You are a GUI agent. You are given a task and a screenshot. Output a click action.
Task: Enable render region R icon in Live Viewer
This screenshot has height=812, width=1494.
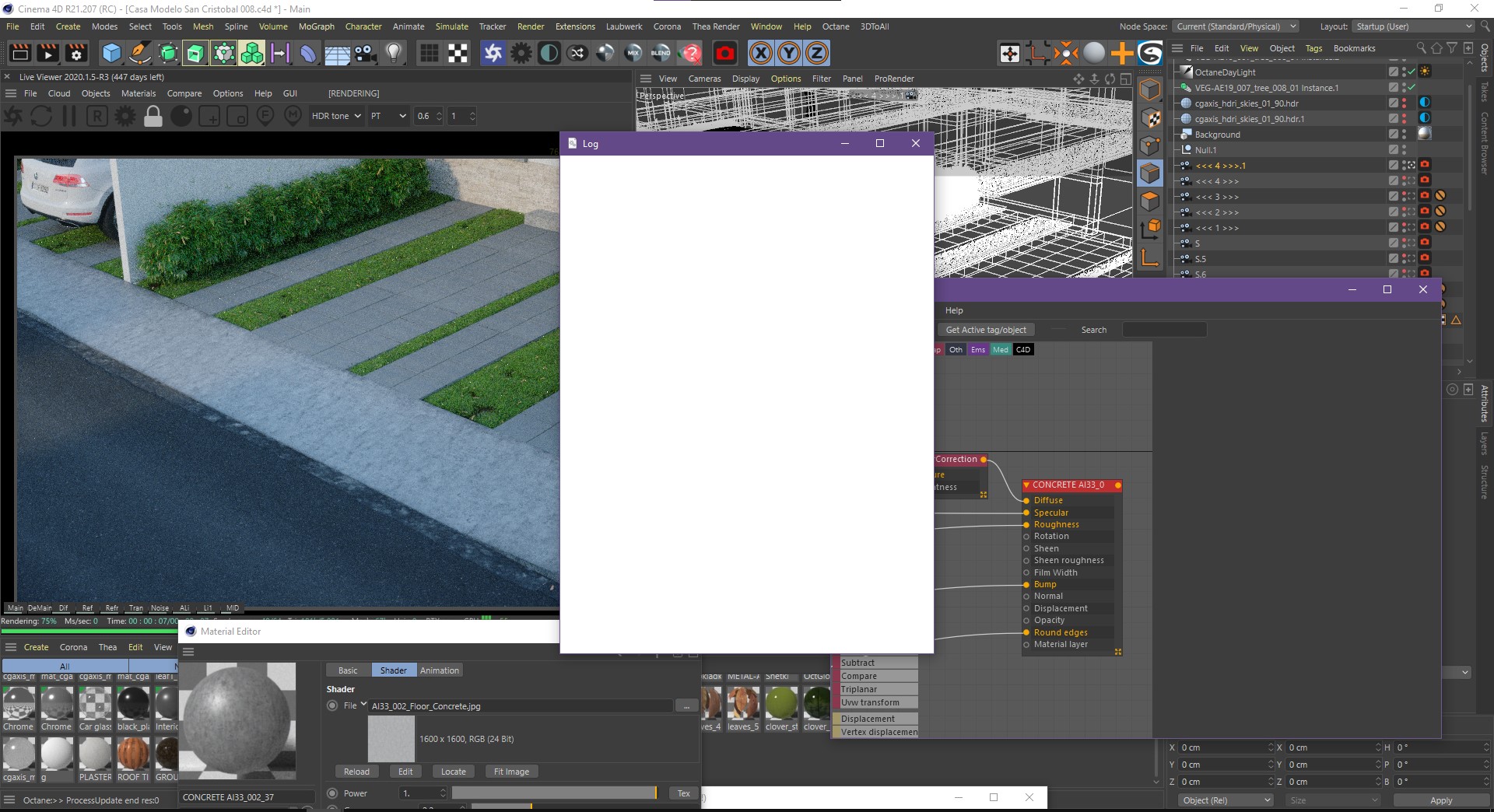pos(96,116)
